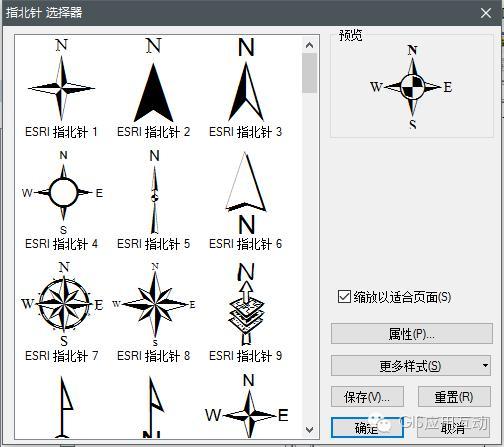Choose the ESRI 指北针 6 outlined arrow
Screen dimensions: 504x447
coord(246,192)
